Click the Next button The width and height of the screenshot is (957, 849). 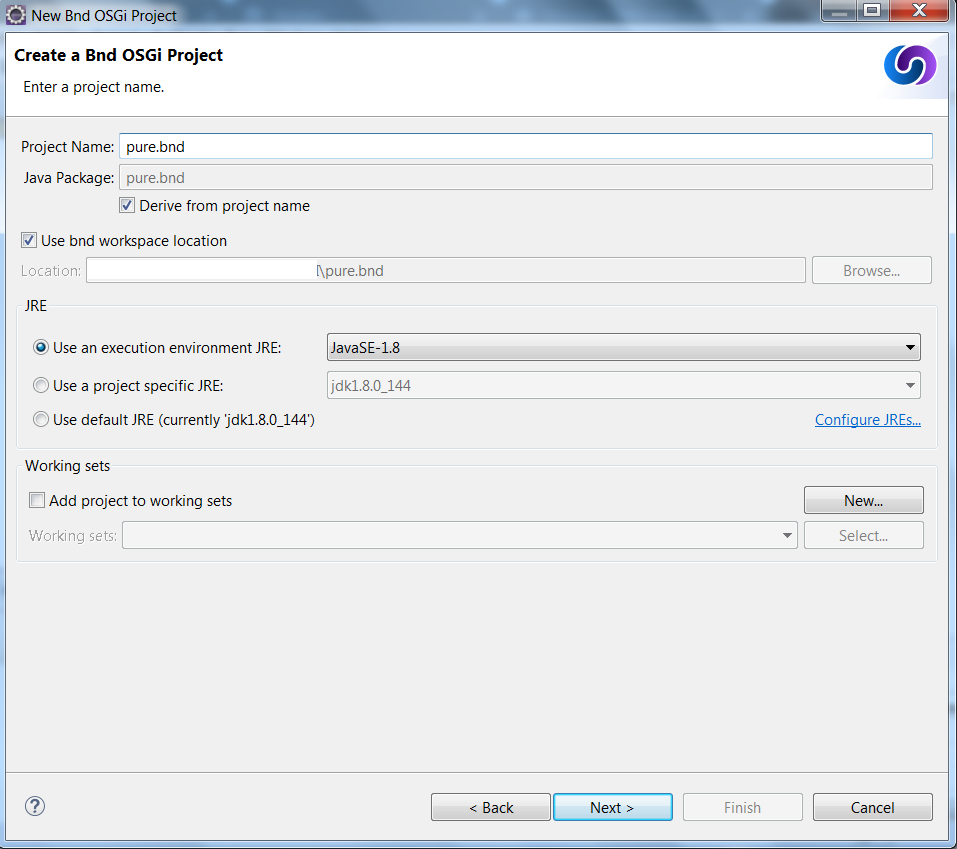[x=612, y=807]
